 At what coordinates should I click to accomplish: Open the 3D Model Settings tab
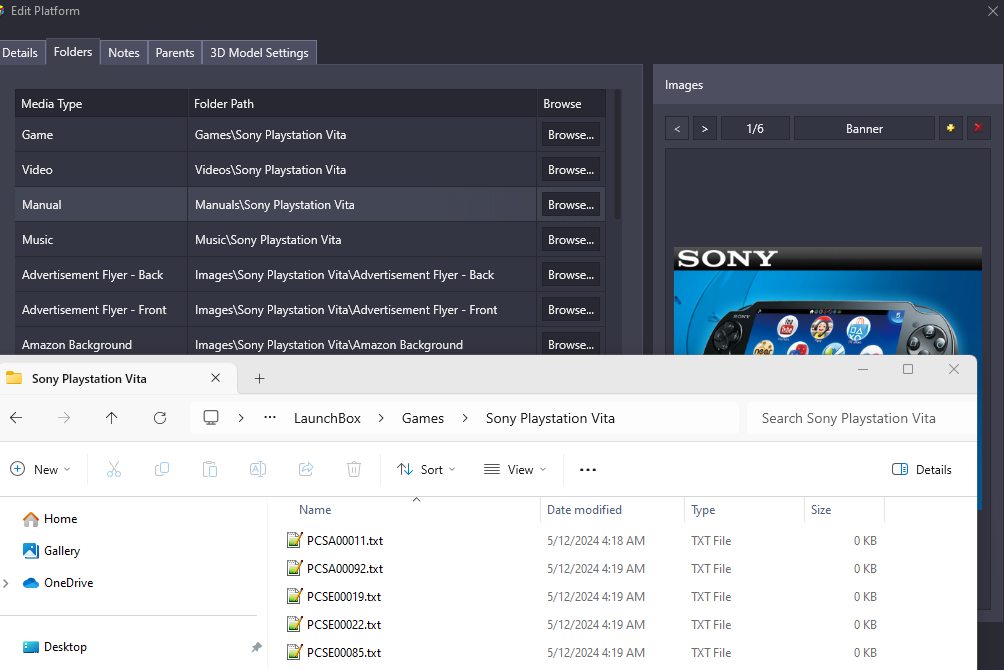click(259, 53)
